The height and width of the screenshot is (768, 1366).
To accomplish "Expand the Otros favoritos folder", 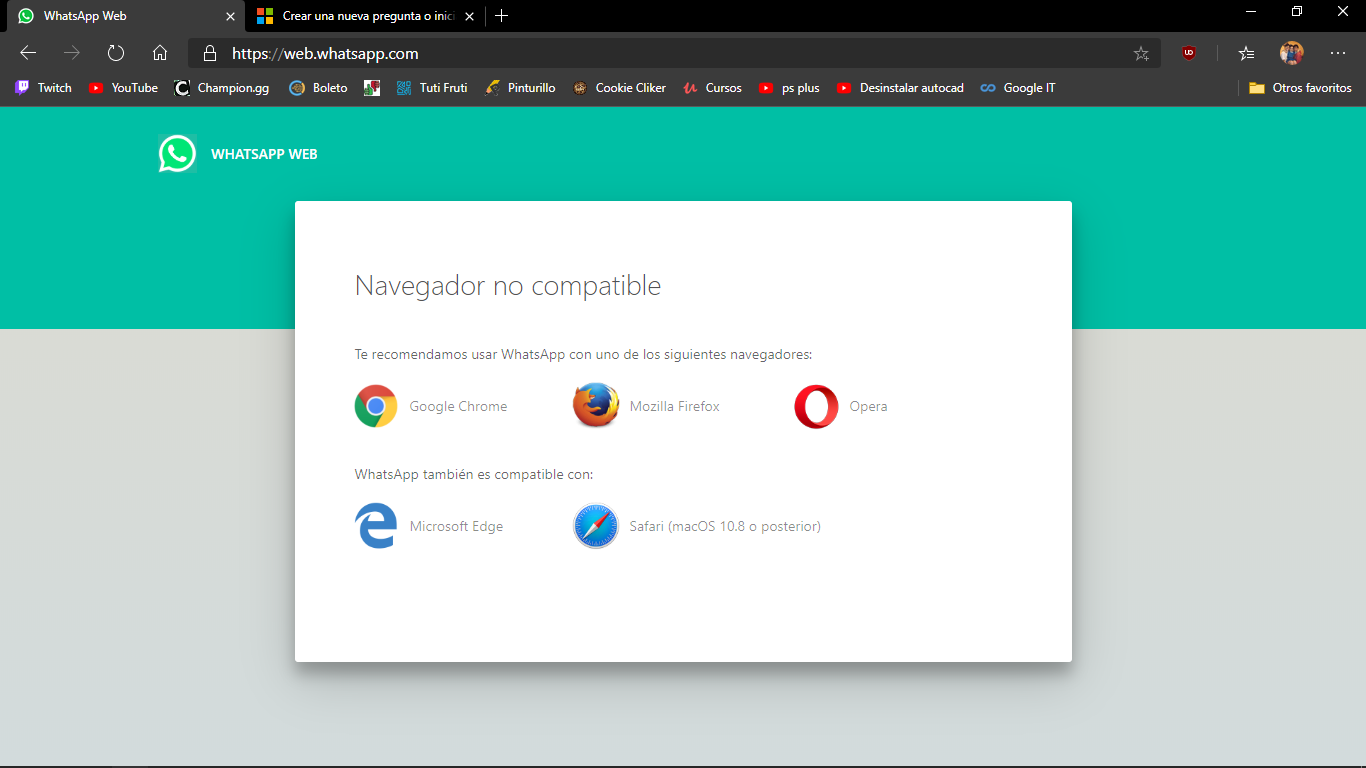I will 1300,88.
